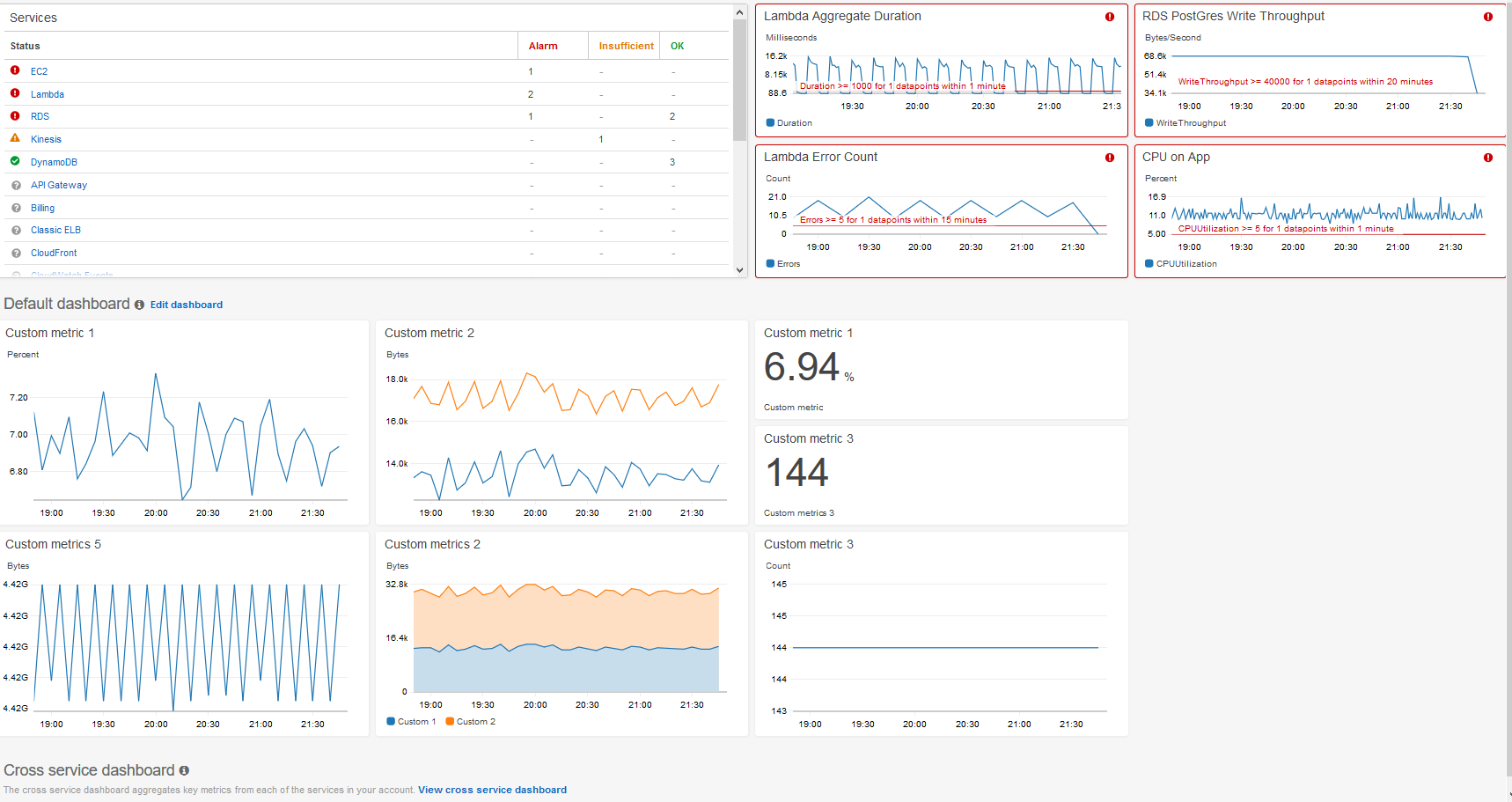Open the Lambda service link
This screenshot has width=1512, height=802.
pos(48,94)
